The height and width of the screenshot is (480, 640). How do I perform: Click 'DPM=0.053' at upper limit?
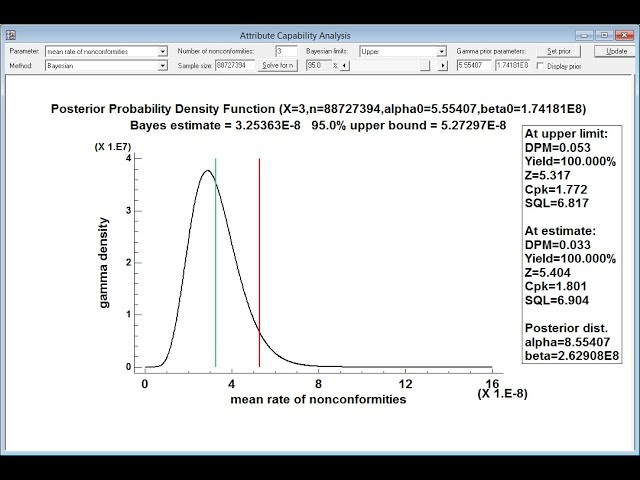(558, 148)
